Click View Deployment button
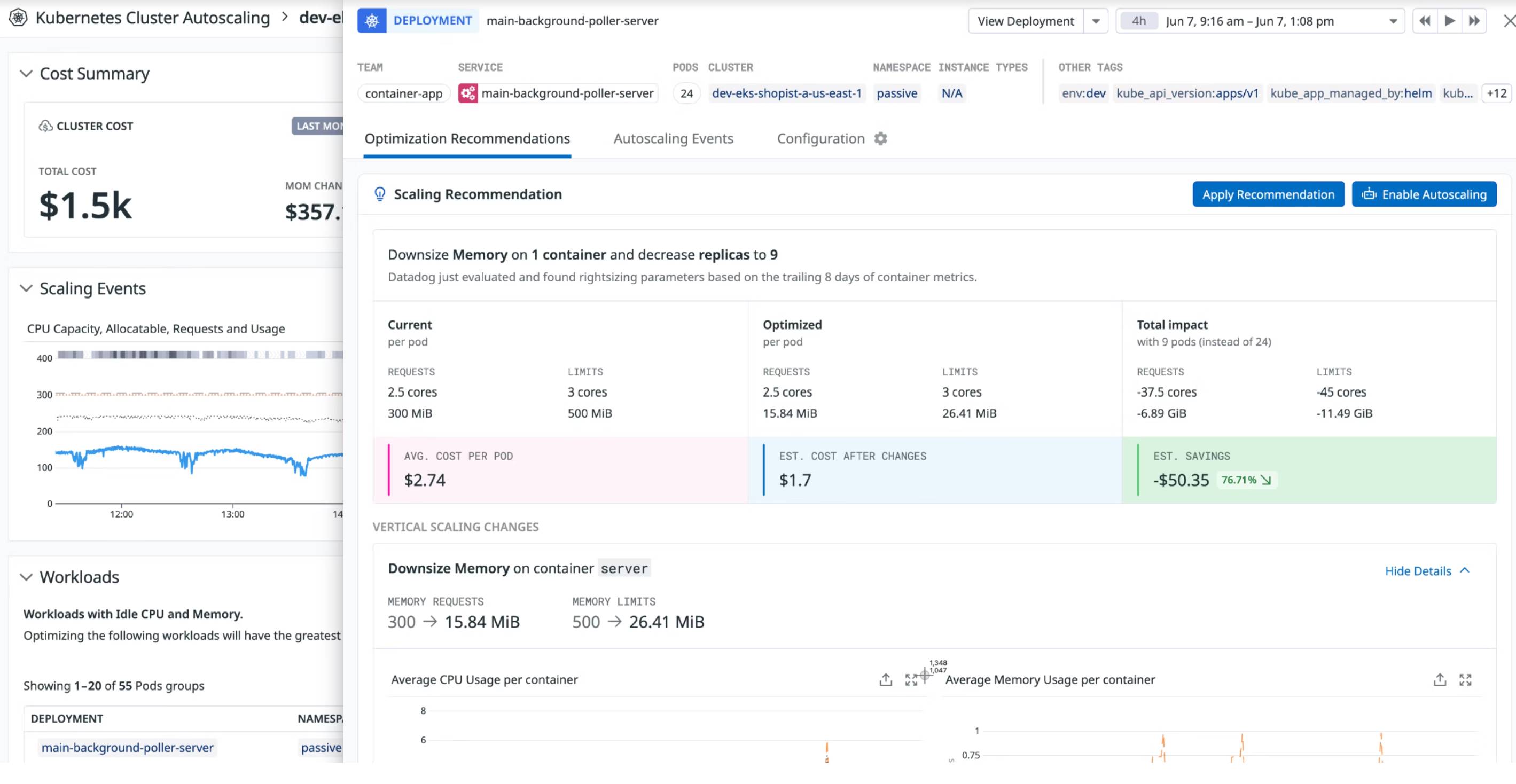The width and height of the screenshot is (1516, 784). [1026, 21]
